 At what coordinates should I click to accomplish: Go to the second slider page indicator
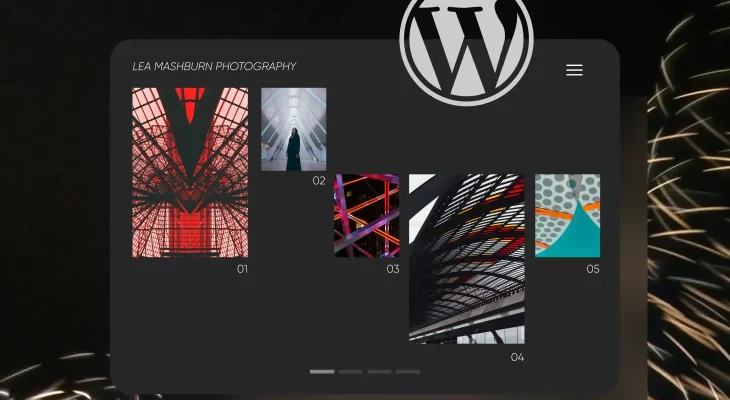(351, 372)
